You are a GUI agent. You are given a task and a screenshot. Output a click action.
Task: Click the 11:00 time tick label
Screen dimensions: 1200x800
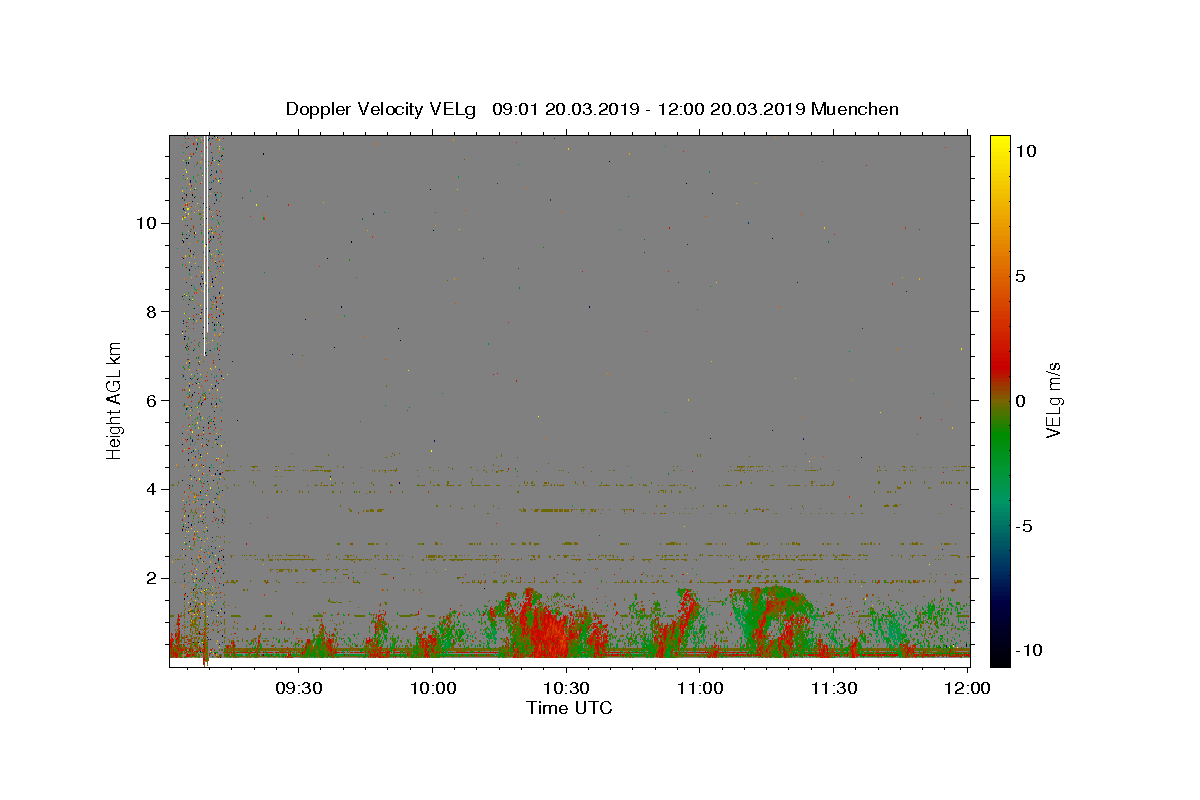point(700,688)
